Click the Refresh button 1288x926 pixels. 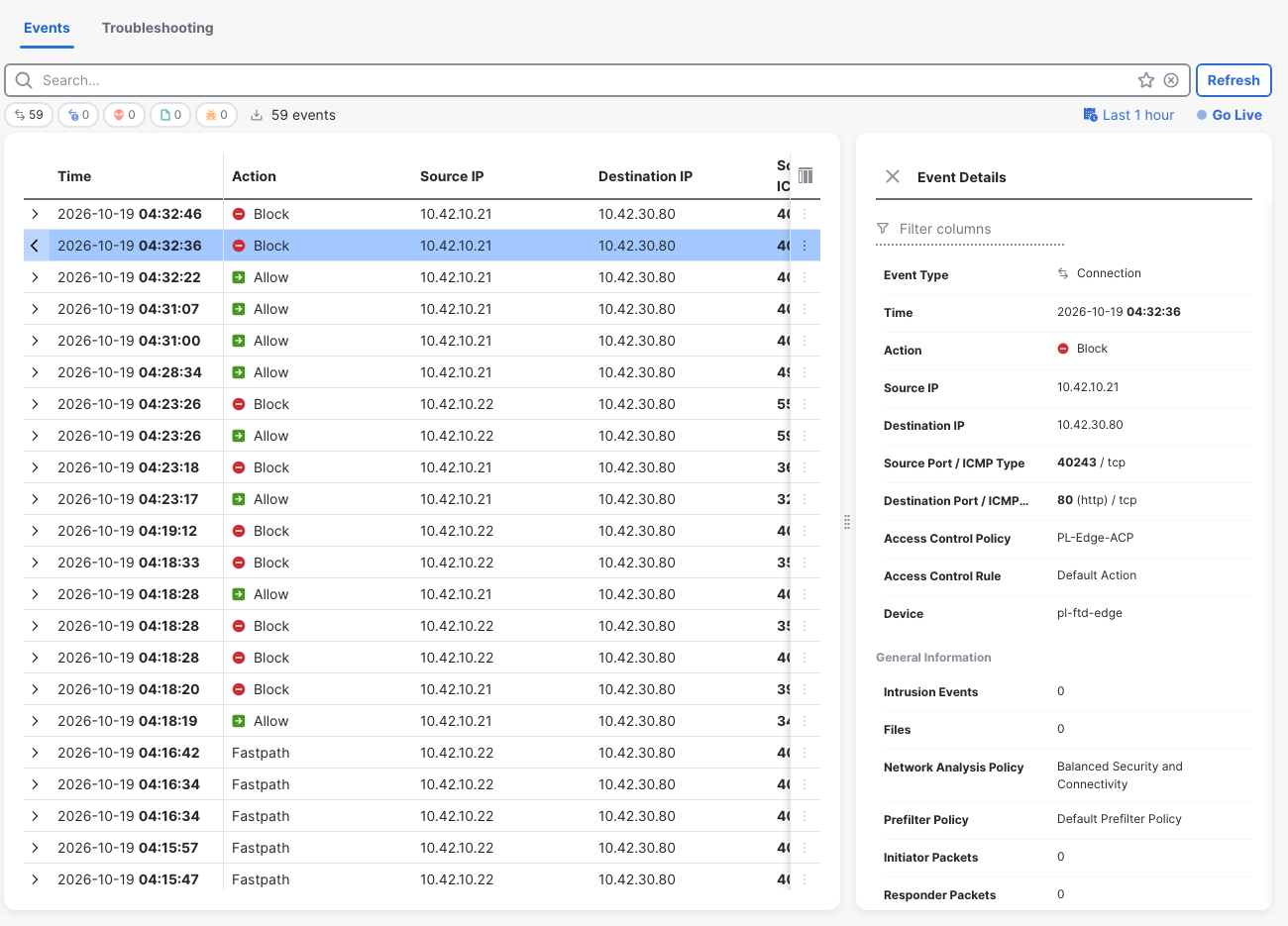tap(1234, 80)
